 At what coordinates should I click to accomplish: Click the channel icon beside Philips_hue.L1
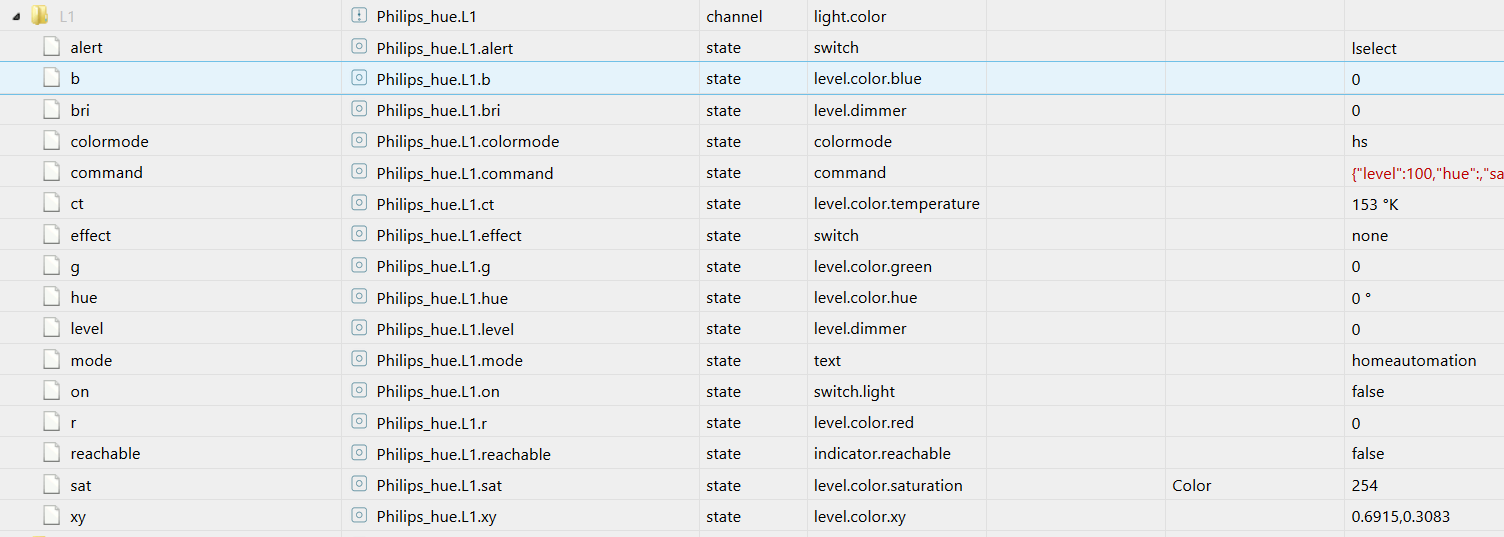coord(359,16)
